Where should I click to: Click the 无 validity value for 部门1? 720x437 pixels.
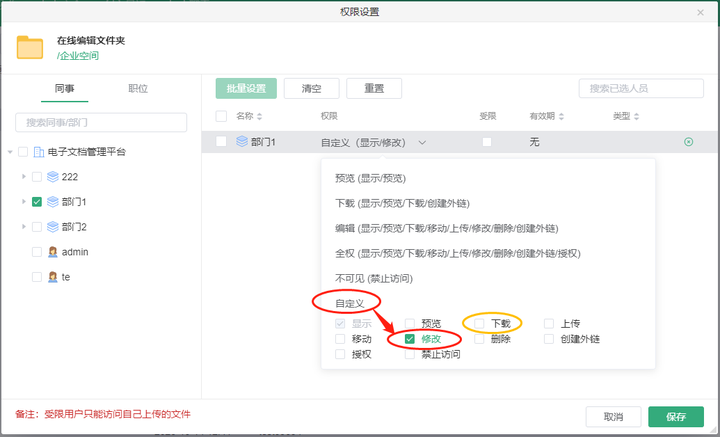[534, 142]
